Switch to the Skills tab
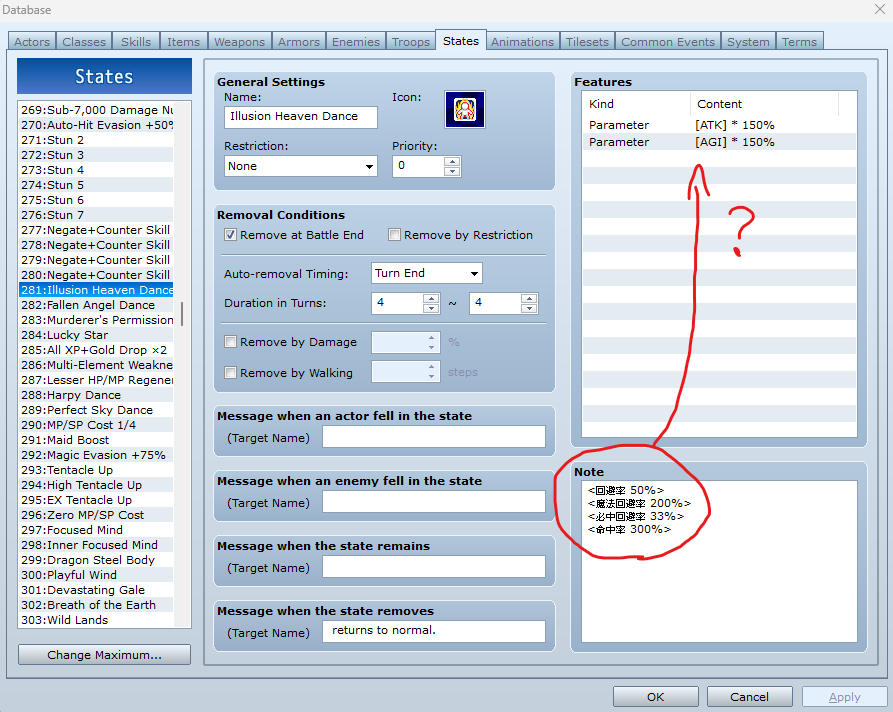The height and width of the screenshot is (712, 893). tap(136, 42)
